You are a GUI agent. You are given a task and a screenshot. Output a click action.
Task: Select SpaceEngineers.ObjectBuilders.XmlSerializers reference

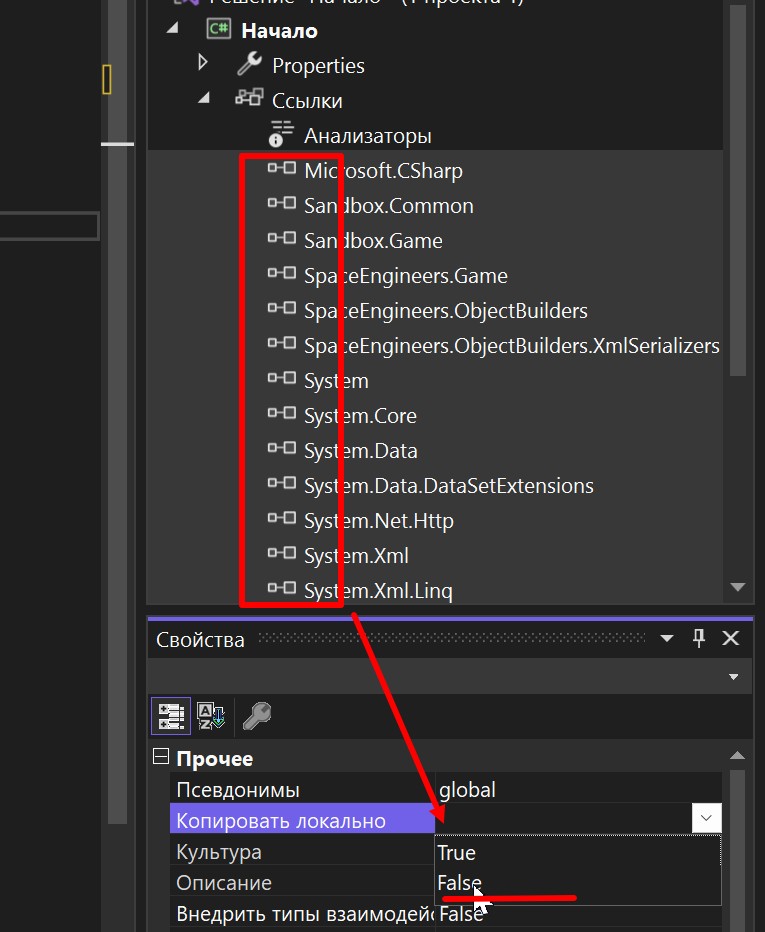pyautogui.click(x=512, y=346)
